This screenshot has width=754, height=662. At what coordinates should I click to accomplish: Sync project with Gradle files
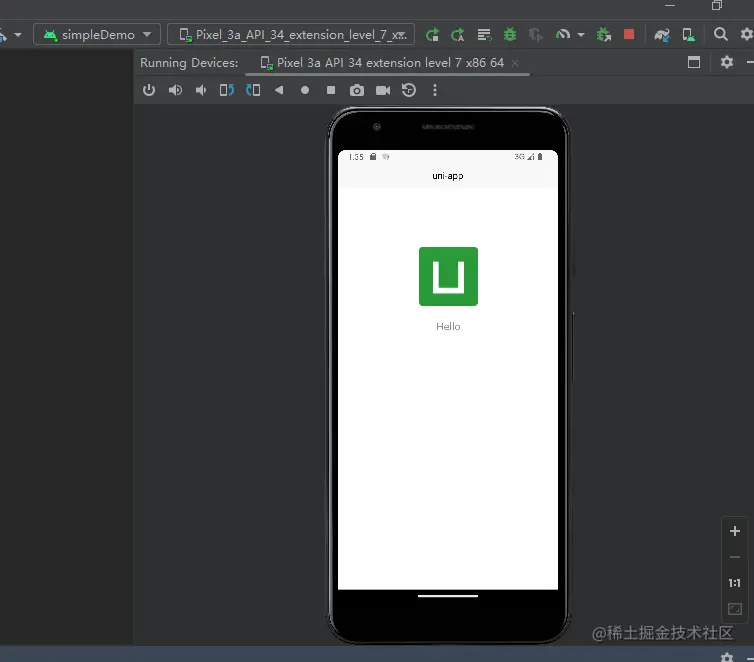662,35
